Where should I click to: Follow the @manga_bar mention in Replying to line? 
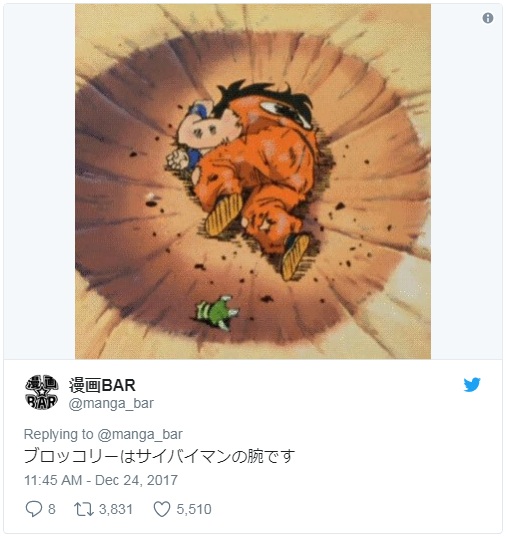pyautogui.click(x=140, y=434)
